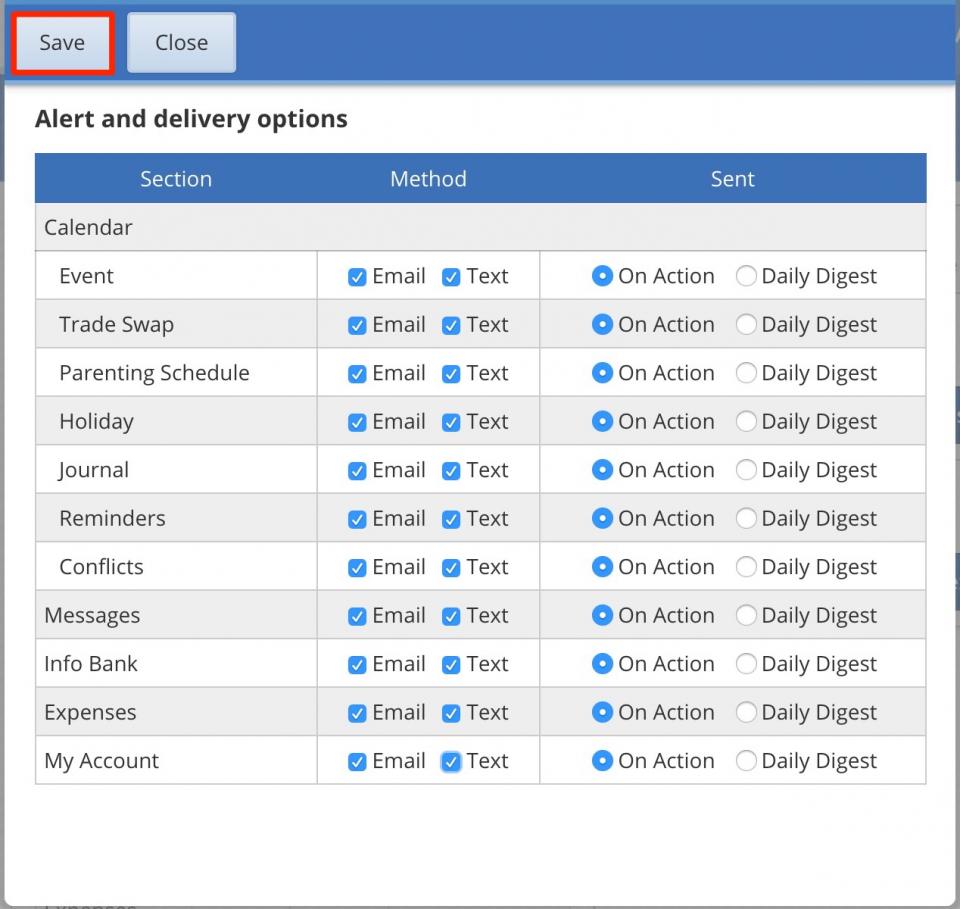Uncheck Email for Reminders
Viewport: 960px width, 909px height.
point(357,519)
